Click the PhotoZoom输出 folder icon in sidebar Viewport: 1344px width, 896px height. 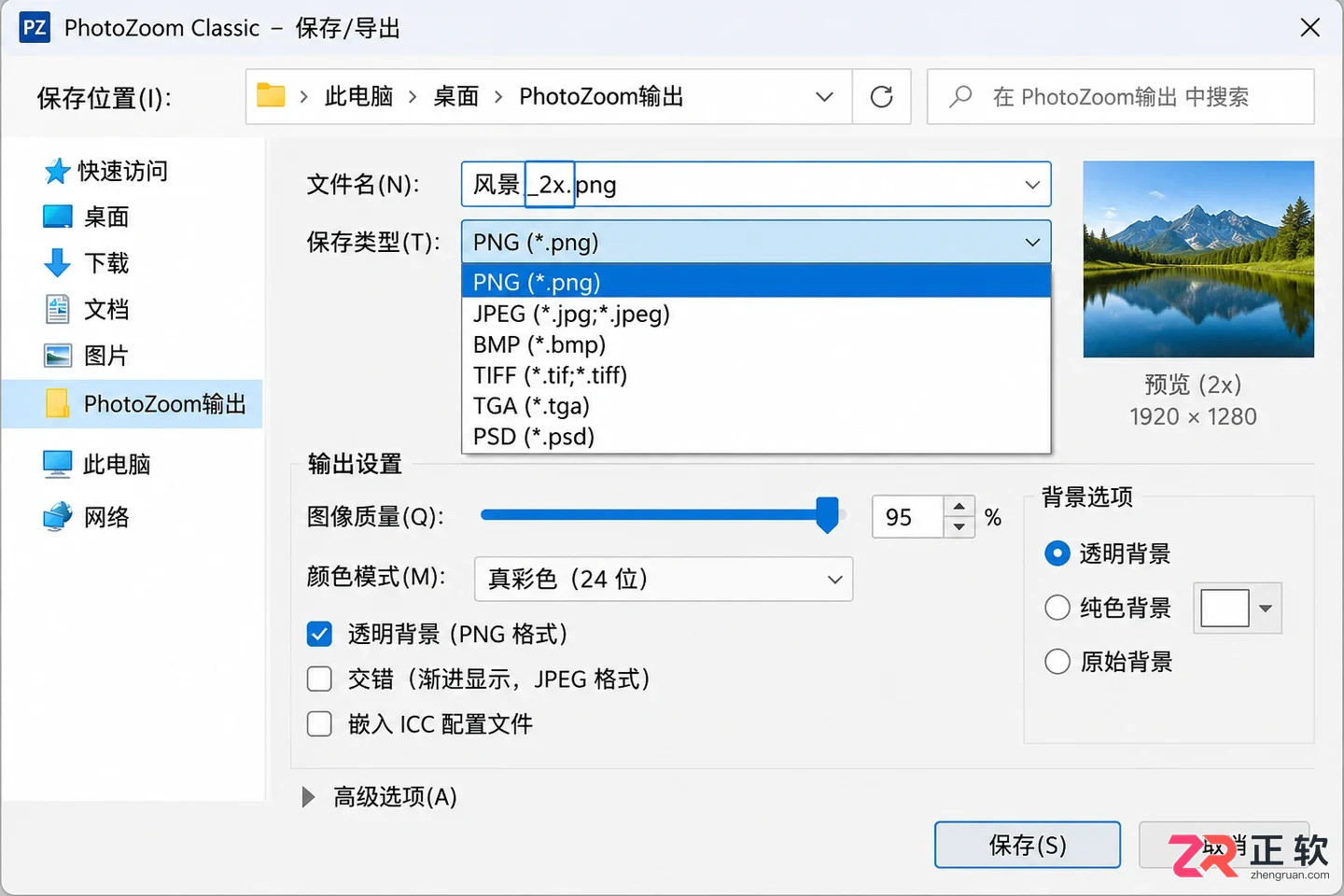57,403
